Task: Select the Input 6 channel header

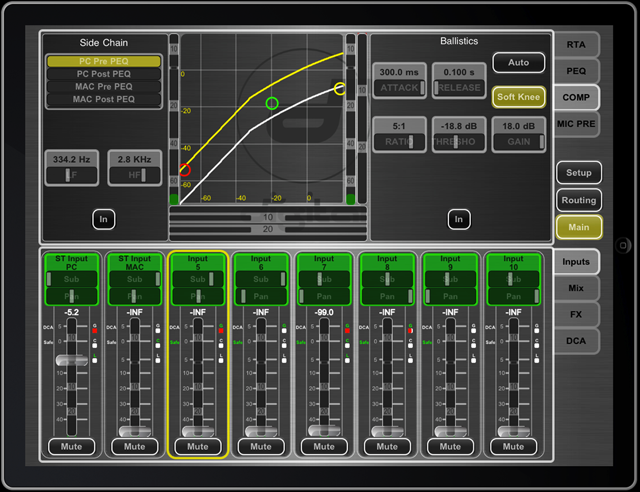Action: click(261, 263)
